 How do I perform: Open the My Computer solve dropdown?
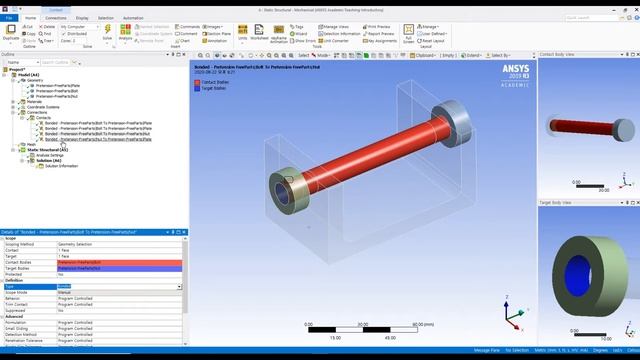[x=80, y=27]
